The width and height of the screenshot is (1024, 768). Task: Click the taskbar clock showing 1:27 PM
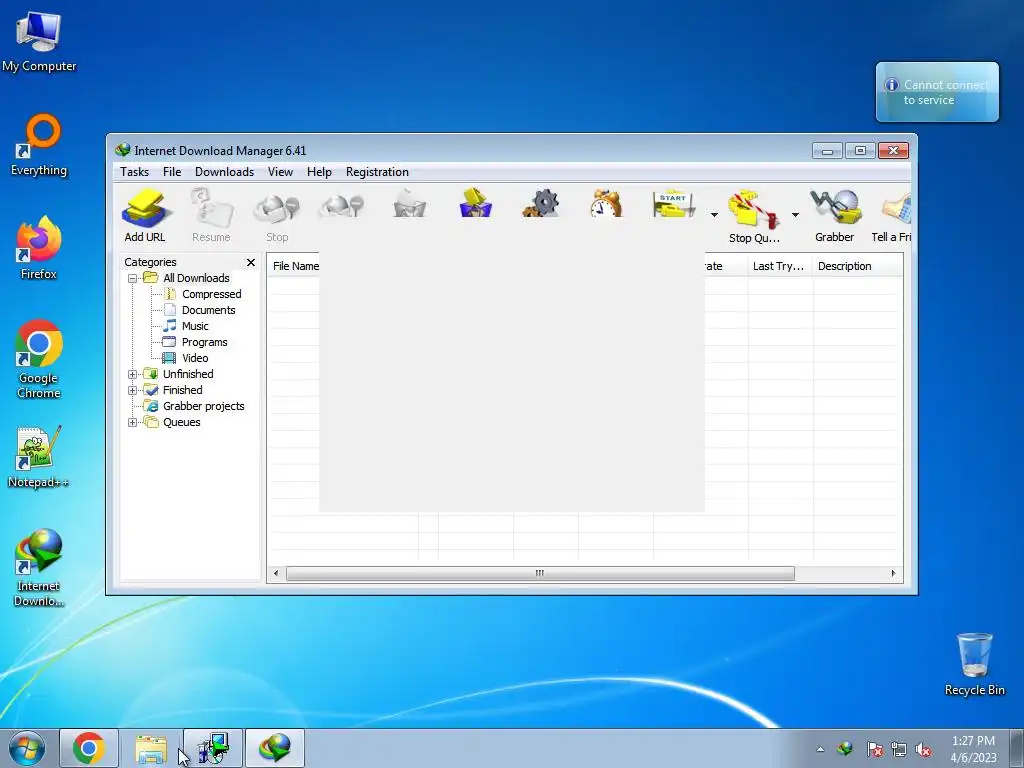pos(973,749)
